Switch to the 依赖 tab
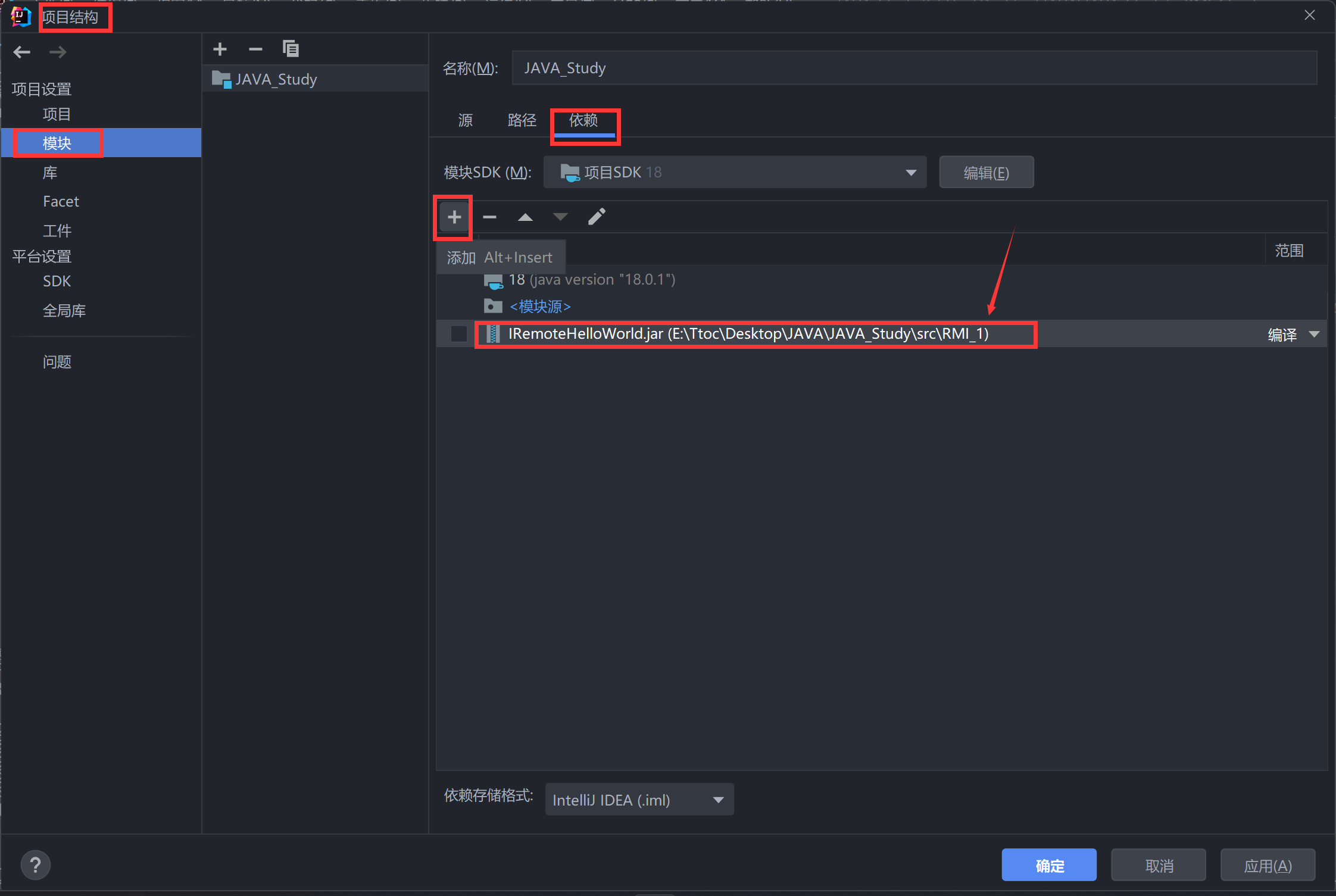 (583, 121)
